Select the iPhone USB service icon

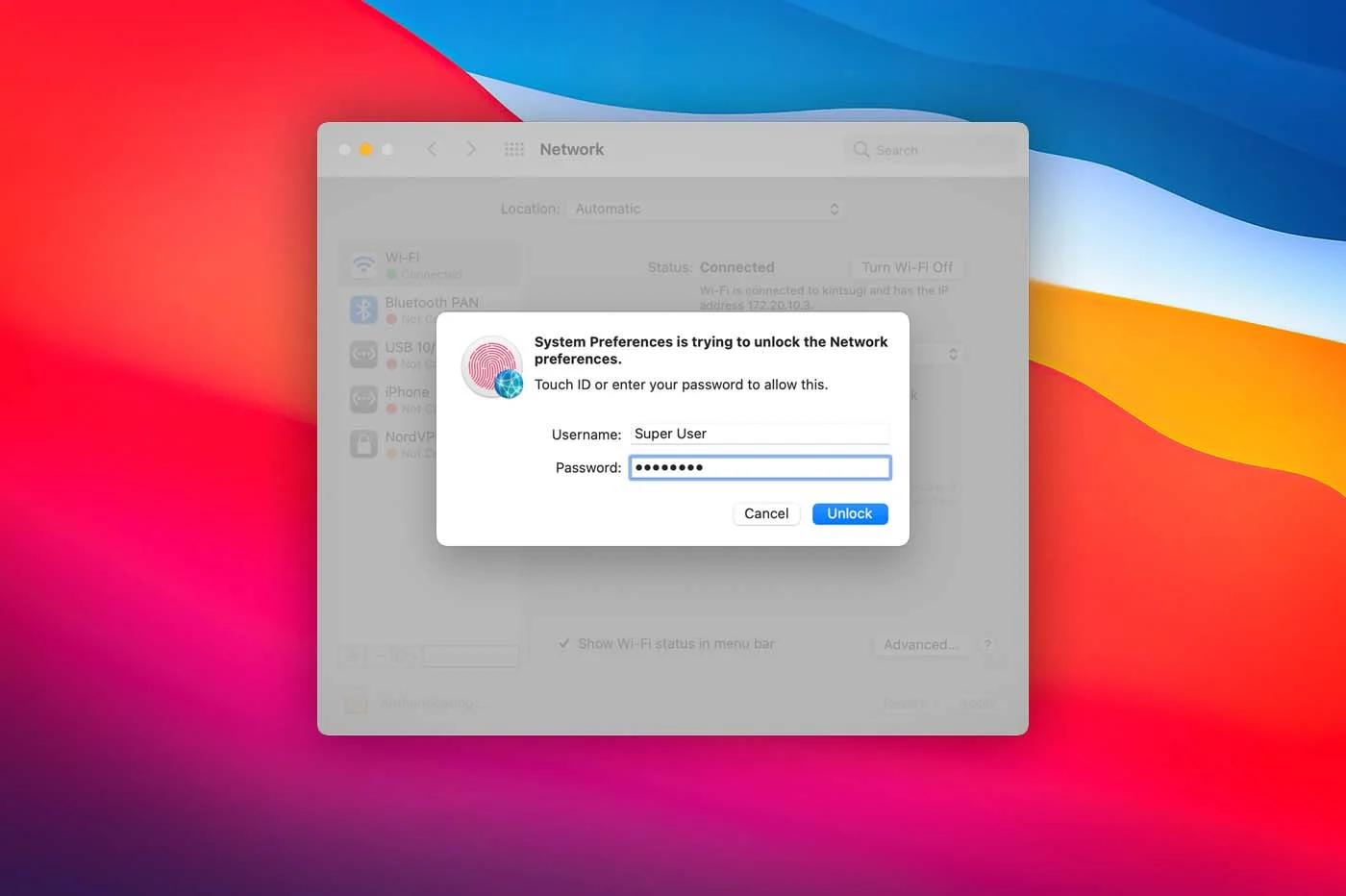coord(363,399)
